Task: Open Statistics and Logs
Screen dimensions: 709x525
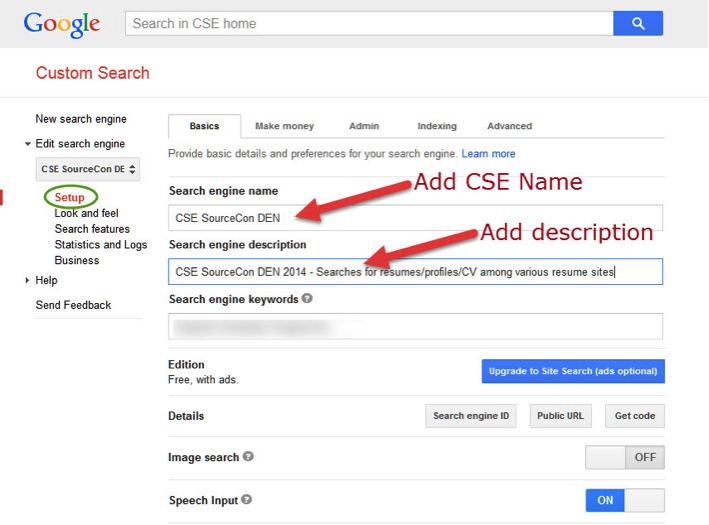Action: 101,245
